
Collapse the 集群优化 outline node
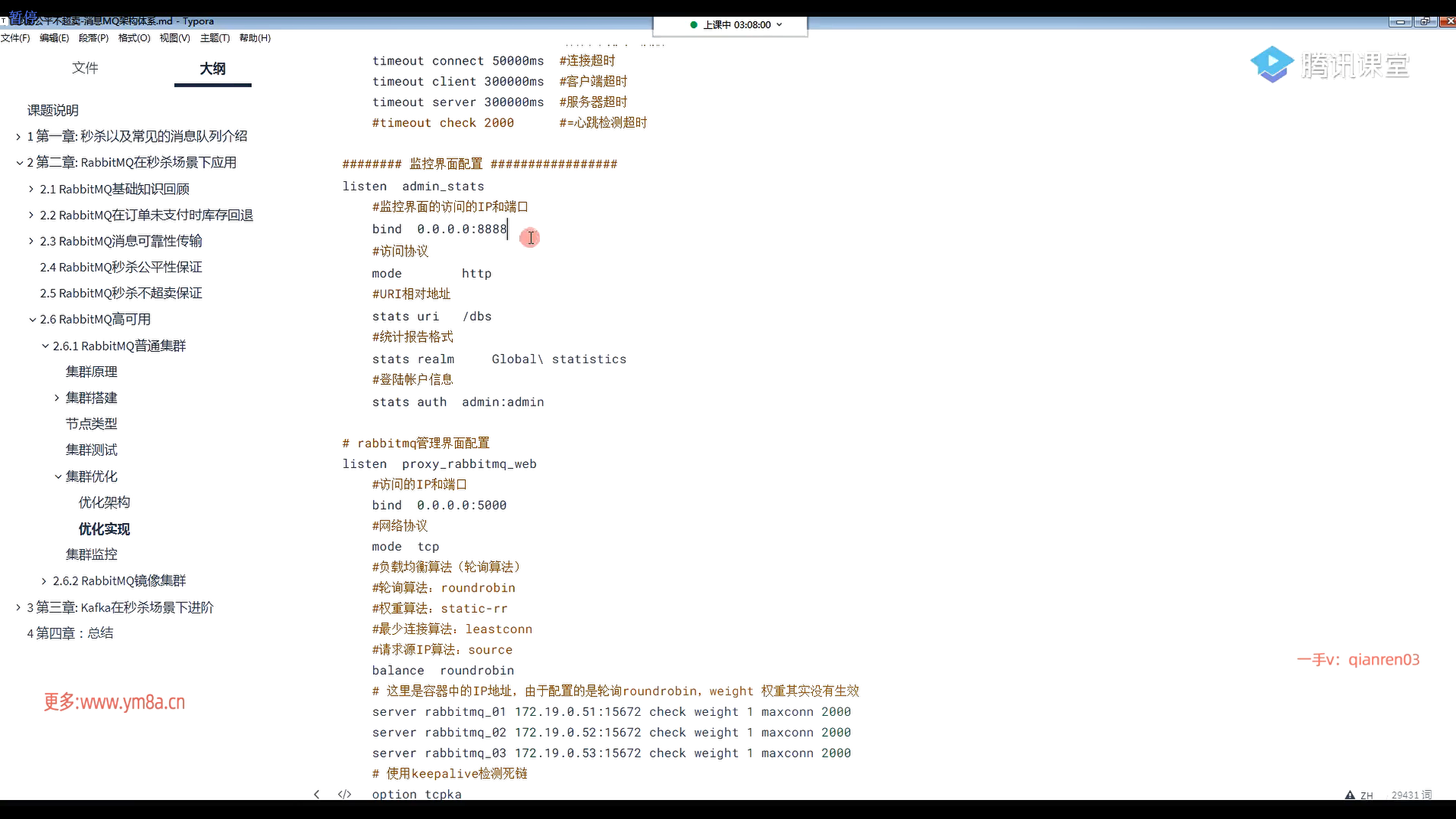coord(58,477)
